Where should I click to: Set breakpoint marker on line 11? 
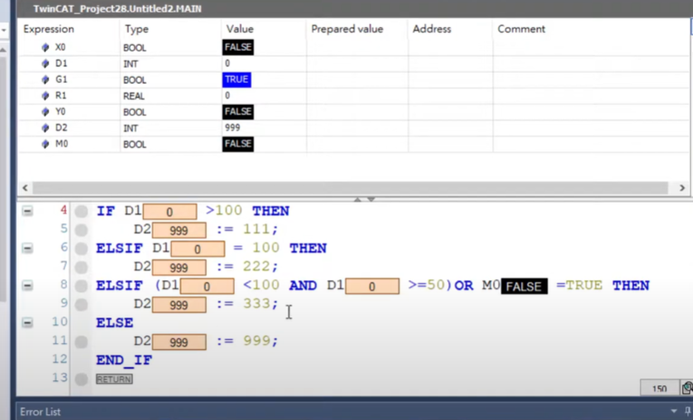(x=82, y=341)
